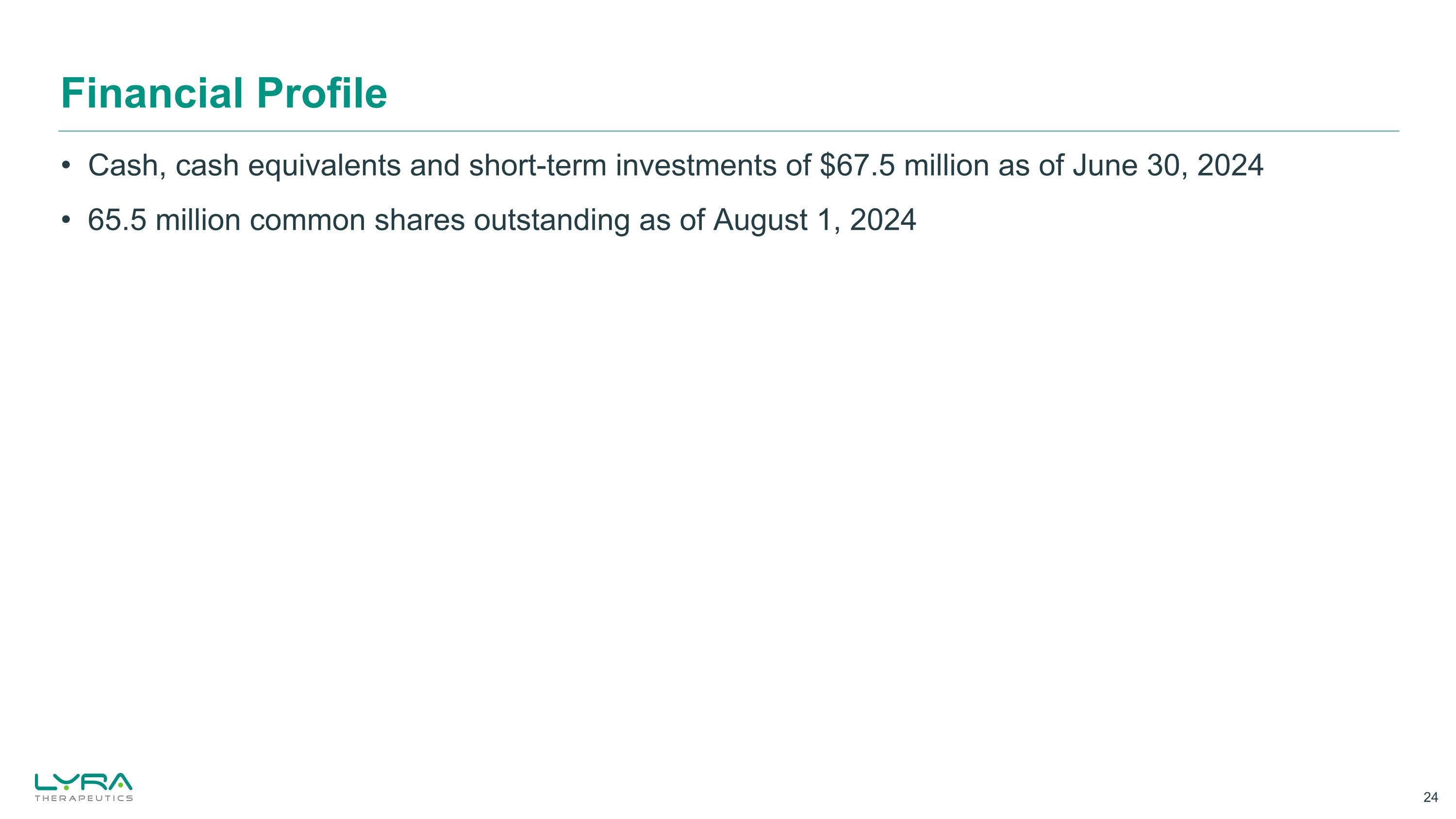Click the slide number 24
The width and height of the screenshot is (1456, 819).
coord(1430,798)
